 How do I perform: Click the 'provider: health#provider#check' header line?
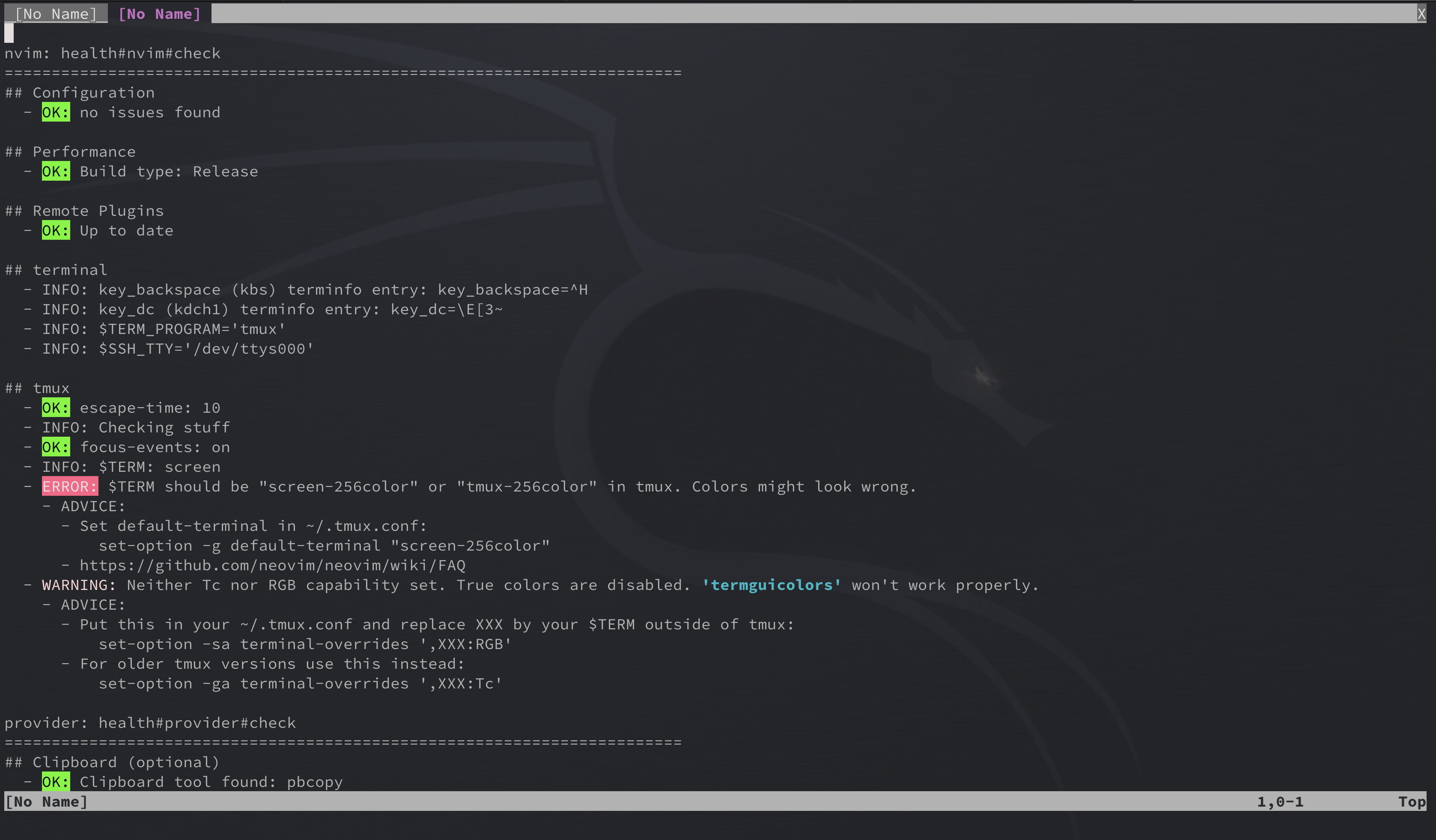point(150,723)
